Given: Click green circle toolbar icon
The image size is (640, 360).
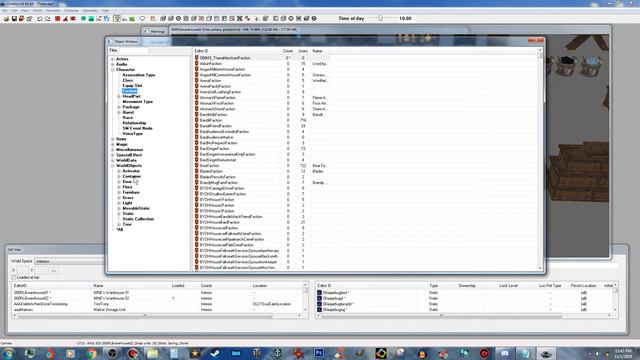Looking at the screenshot, I should click(x=83, y=19).
